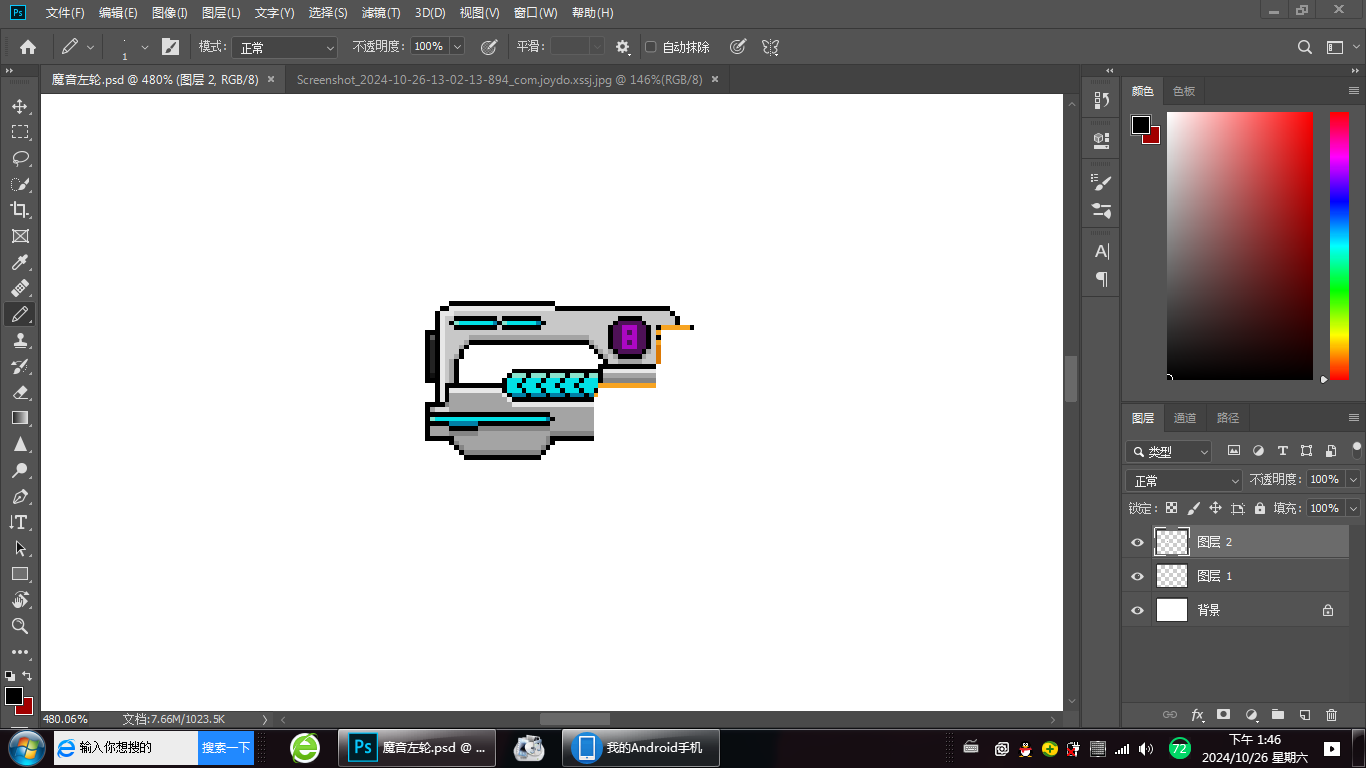Select the Rectangle shape tool
Screen dimensions: 1366x768
coord(19,574)
